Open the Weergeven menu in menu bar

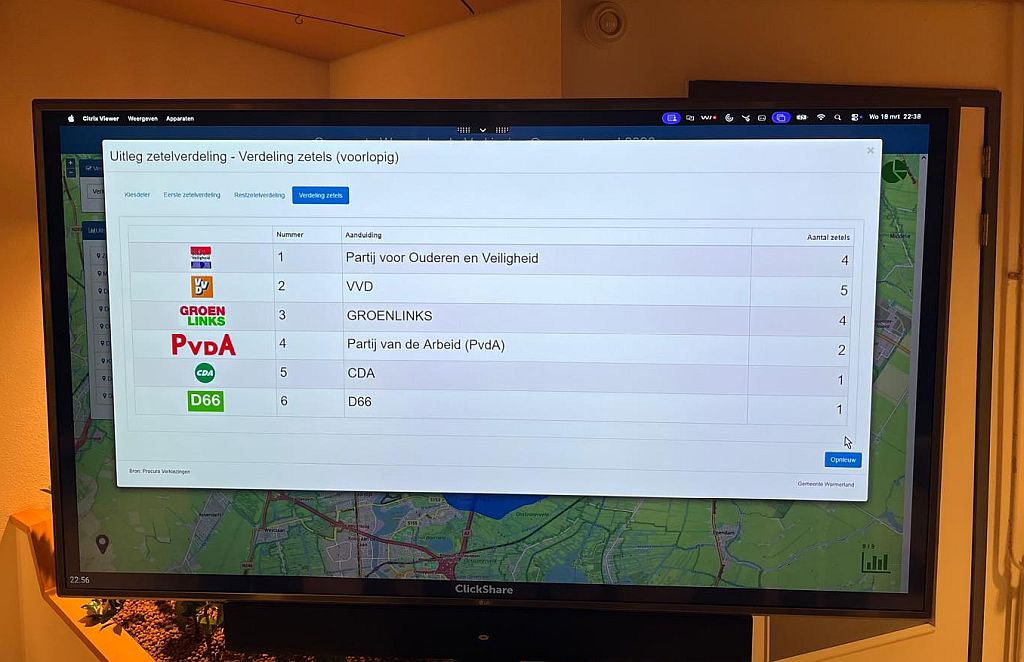coord(143,118)
